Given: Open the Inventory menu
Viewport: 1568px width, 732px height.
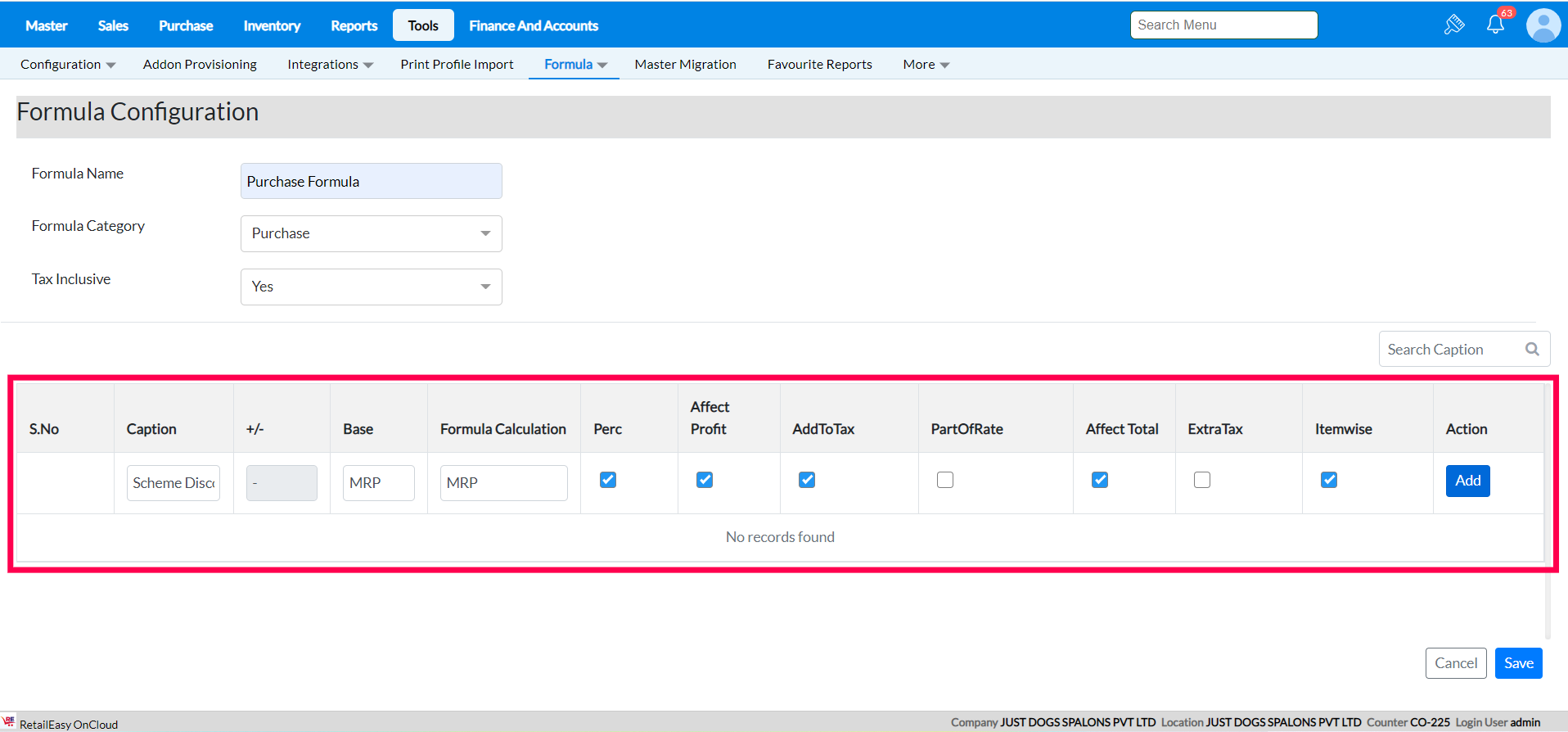Looking at the screenshot, I should (272, 25).
